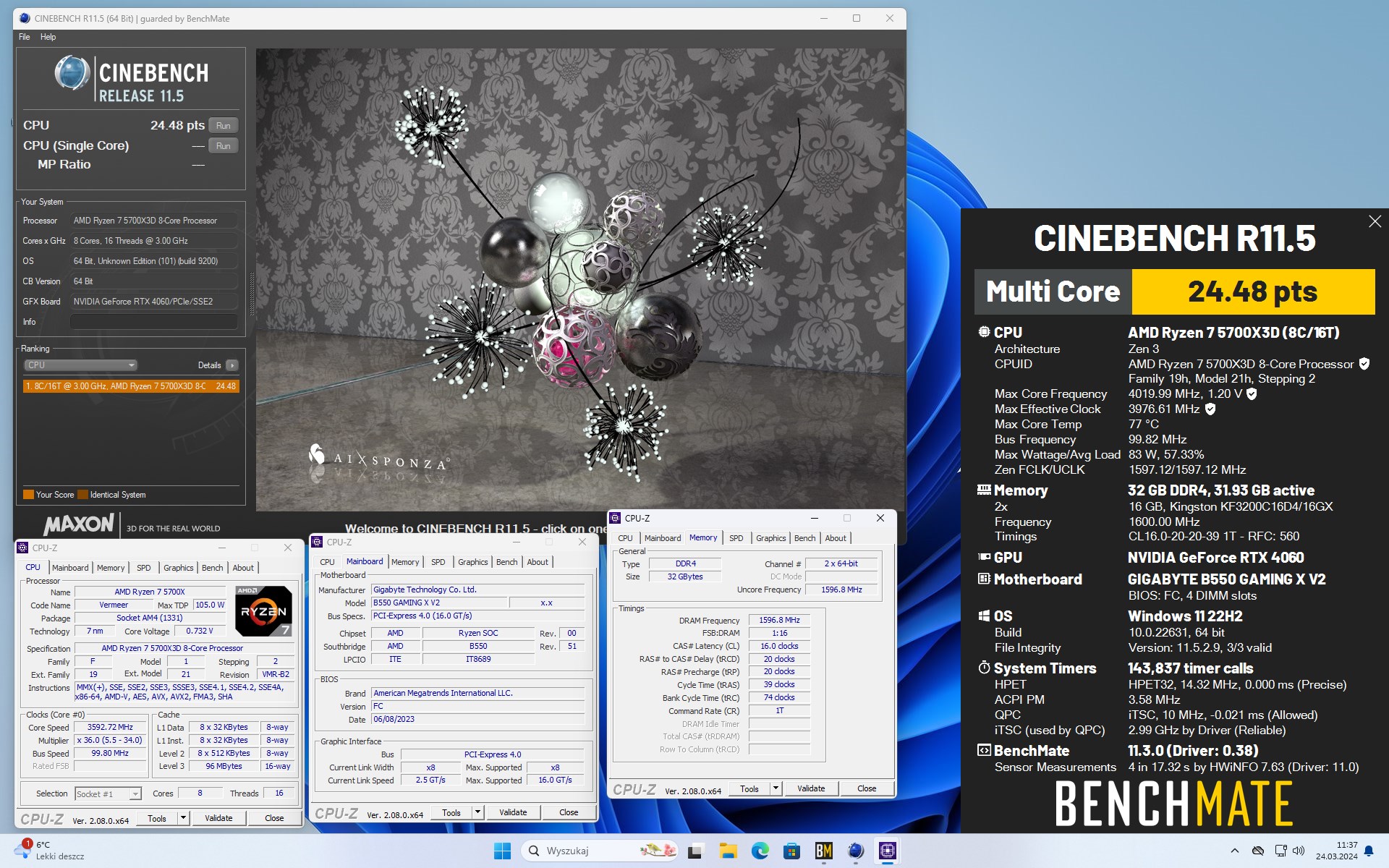Open SPD tab in middle CPU-Z window
1389x868 pixels.
click(x=438, y=562)
